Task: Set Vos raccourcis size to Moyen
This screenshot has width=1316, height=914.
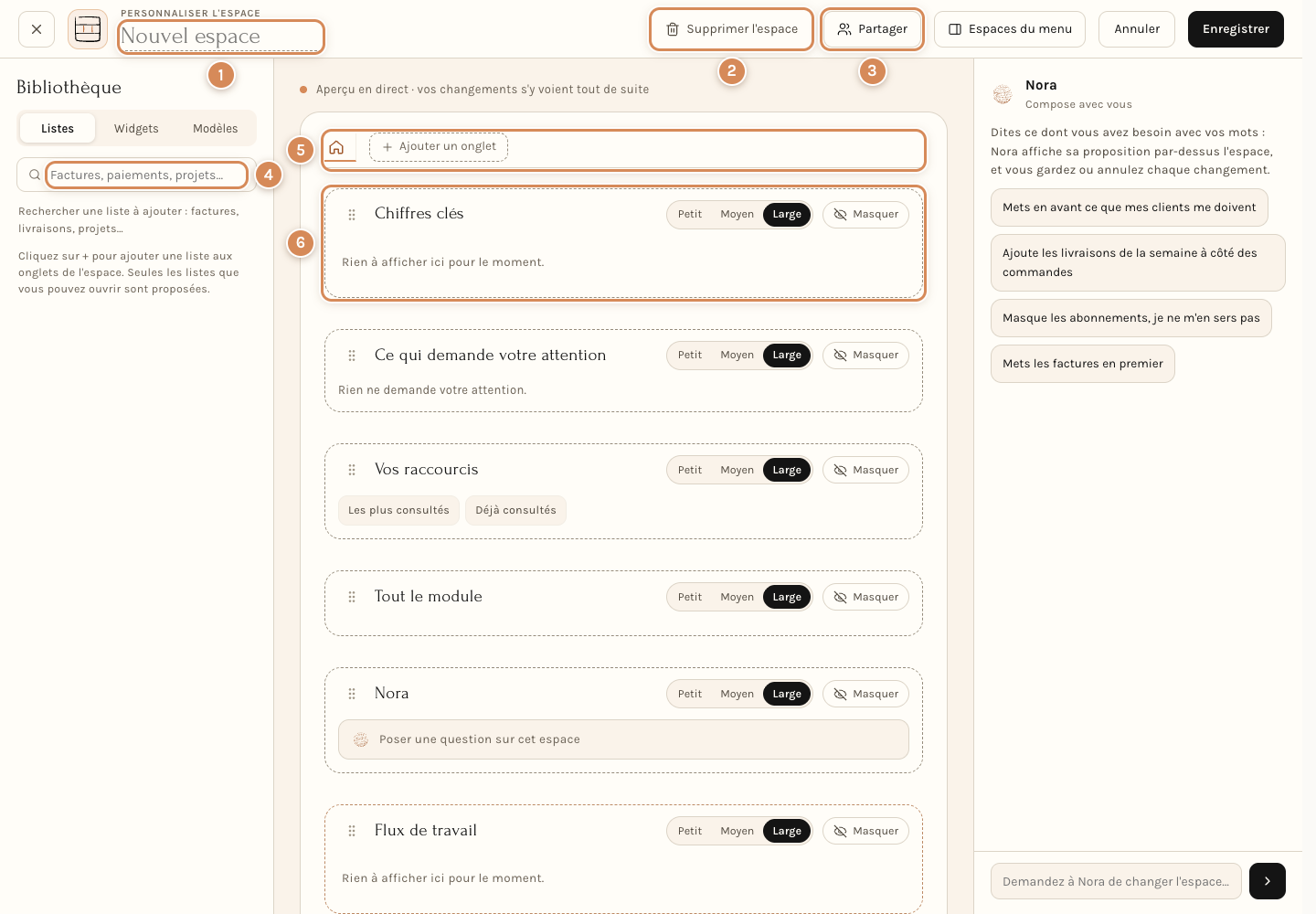Action: [x=737, y=470]
